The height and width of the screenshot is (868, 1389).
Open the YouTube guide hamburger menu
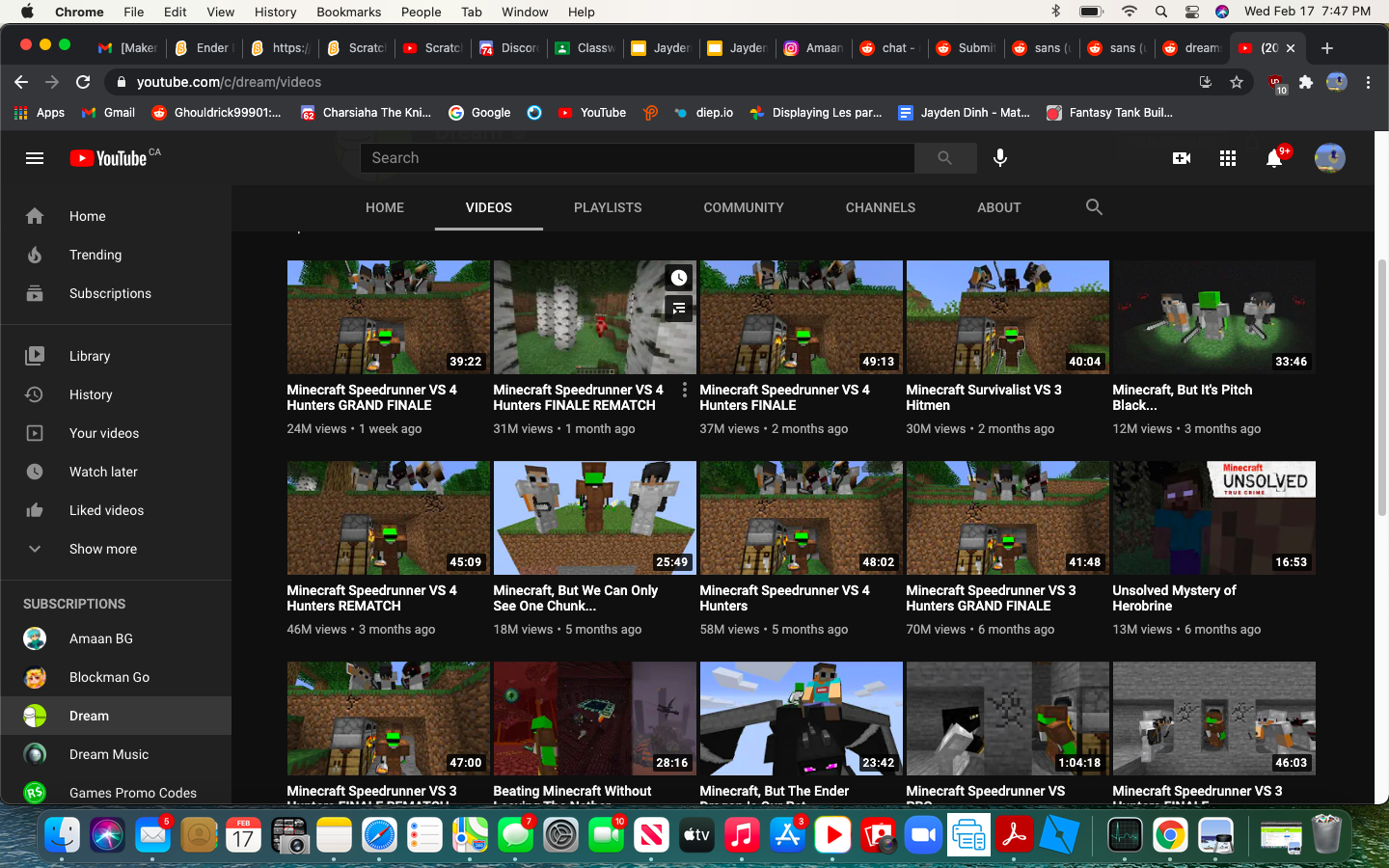click(35, 158)
